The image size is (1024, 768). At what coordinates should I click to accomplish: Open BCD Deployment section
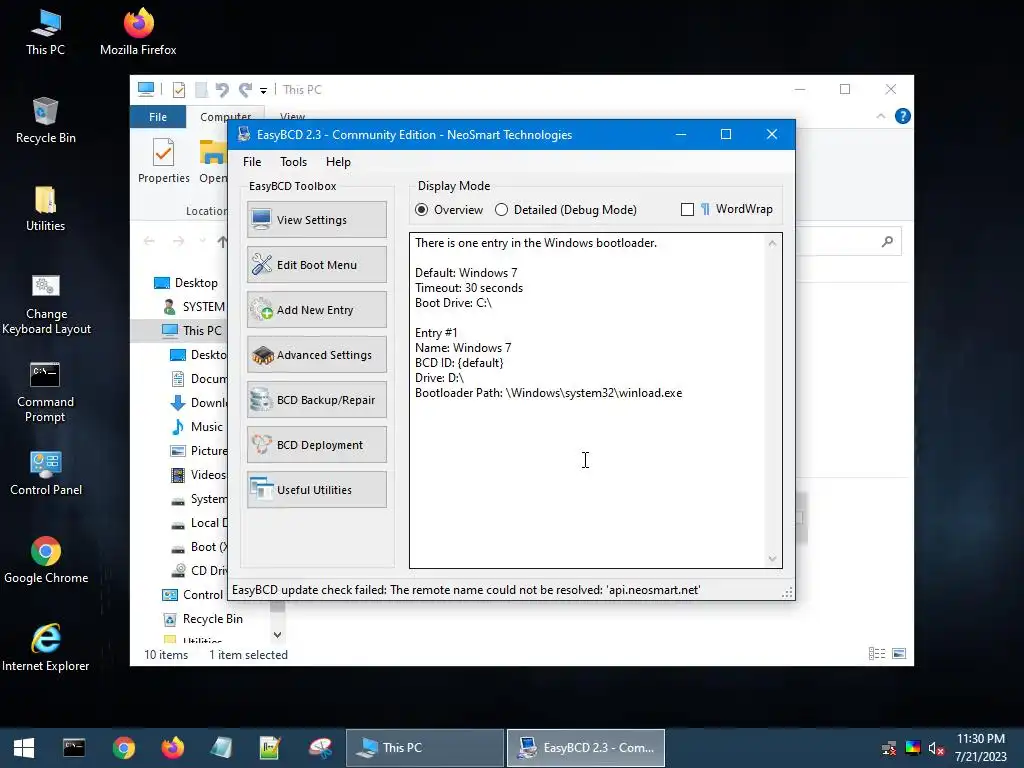317,445
